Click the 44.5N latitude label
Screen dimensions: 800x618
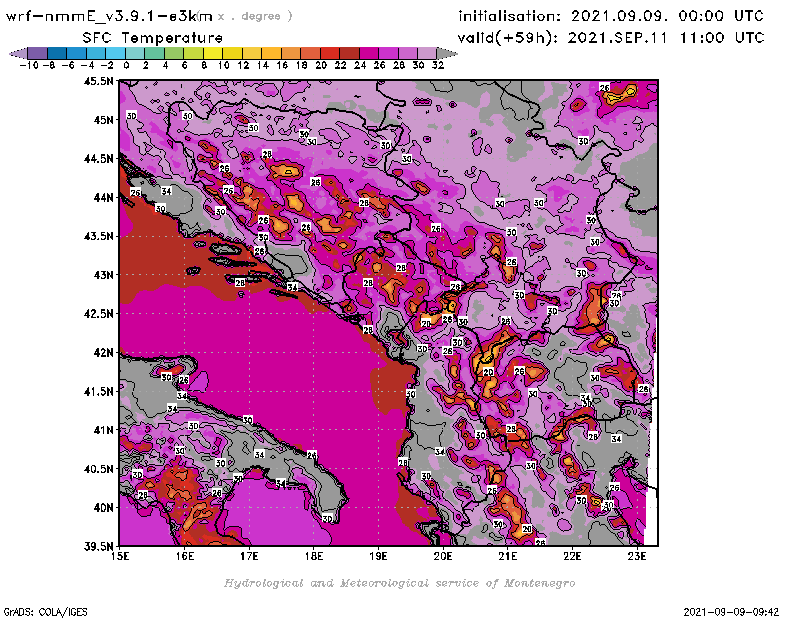point(98,159)
